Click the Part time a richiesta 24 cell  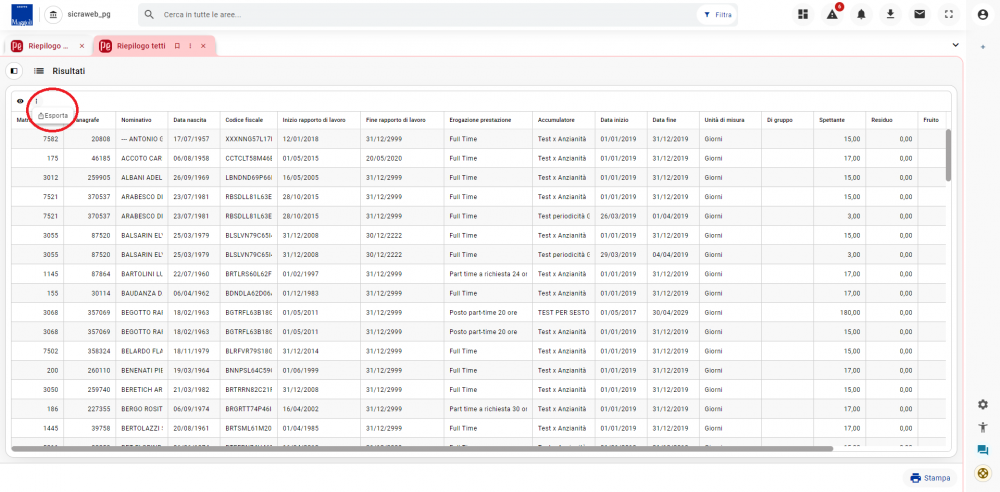click(488, 274)
